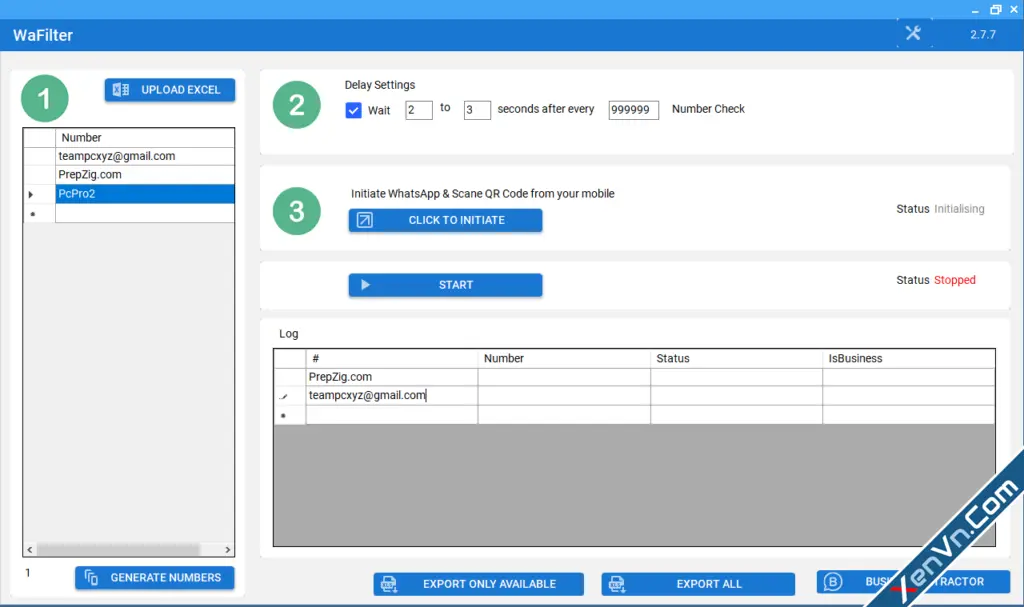Click the Export Only Available button

pyautogui.click(x=479, y=584)
